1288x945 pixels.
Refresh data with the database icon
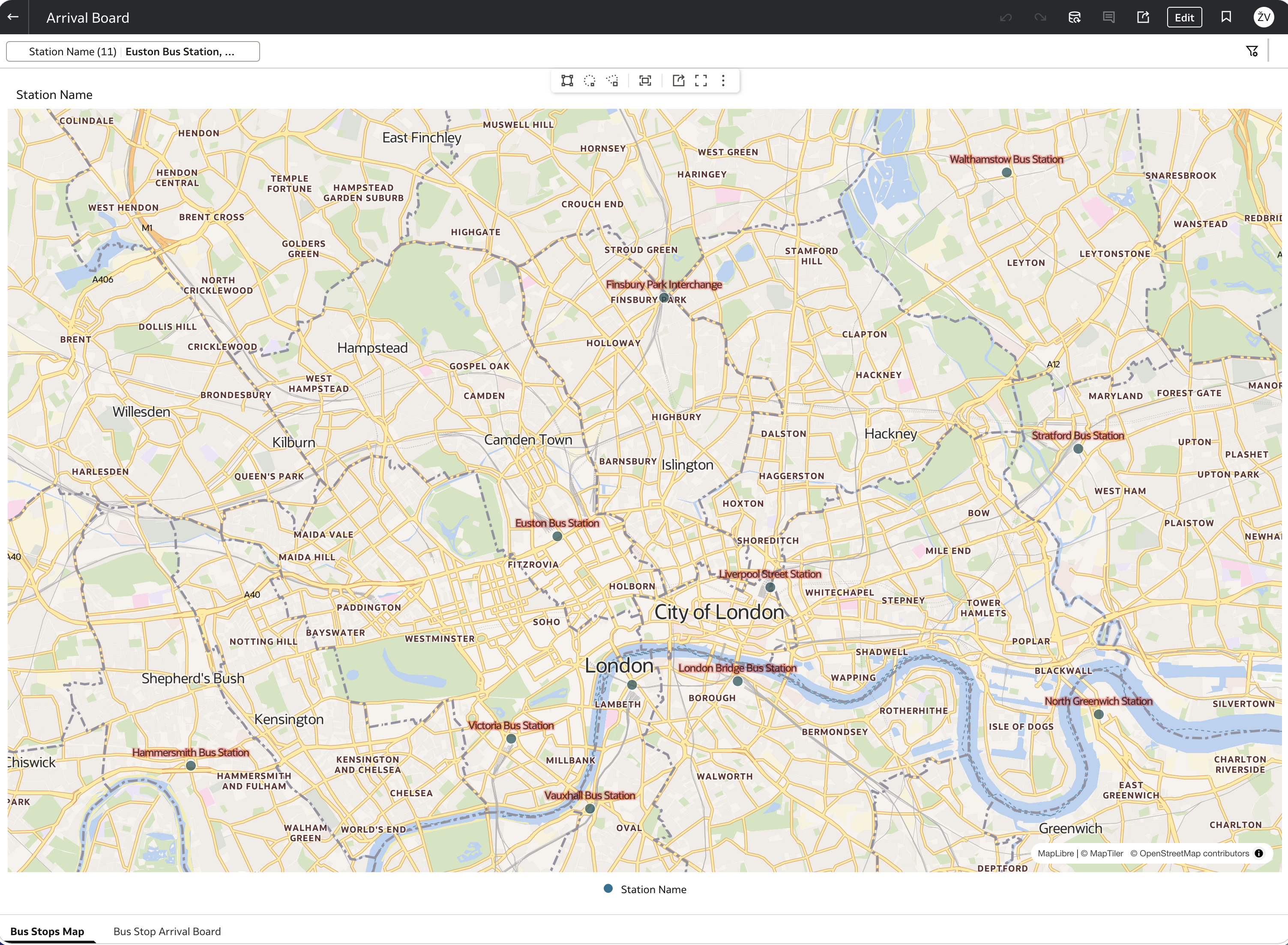tap(1075, 18)
